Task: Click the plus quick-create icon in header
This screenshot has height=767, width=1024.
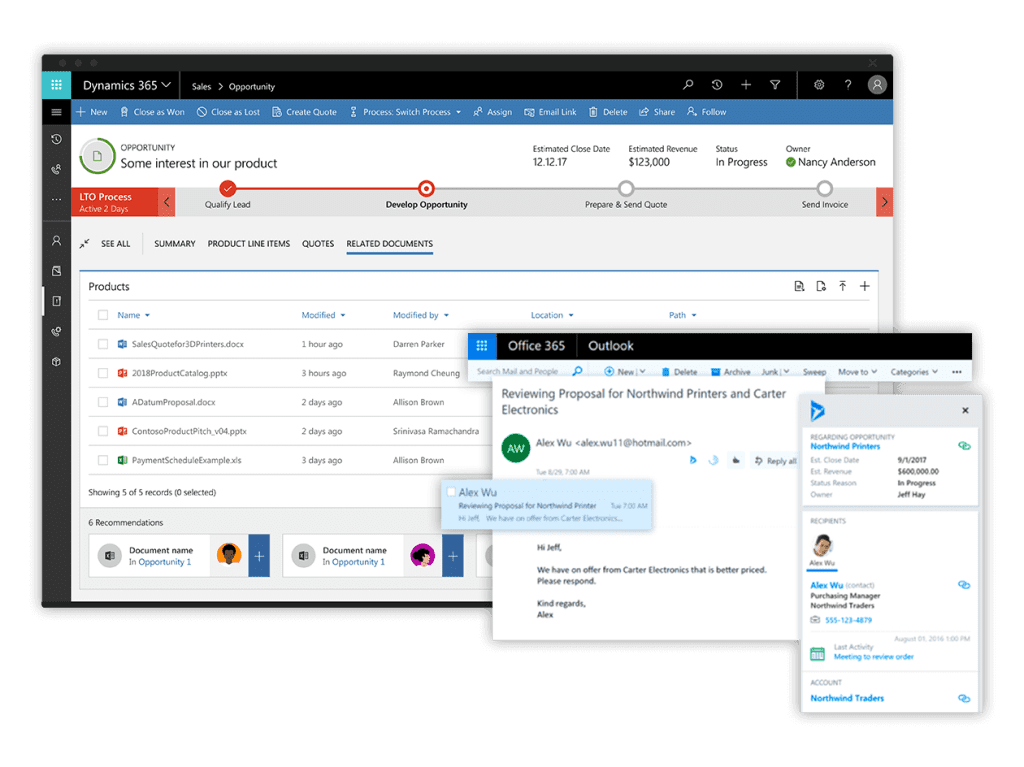Action: tap(746, 85)
